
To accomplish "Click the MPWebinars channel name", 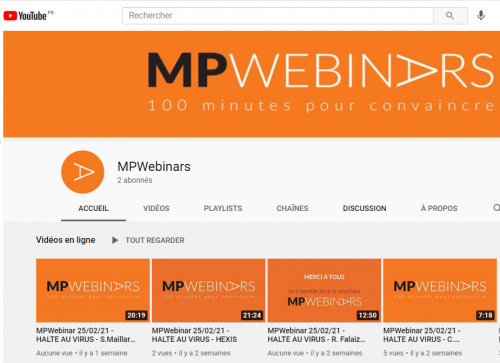I will 154,166.
